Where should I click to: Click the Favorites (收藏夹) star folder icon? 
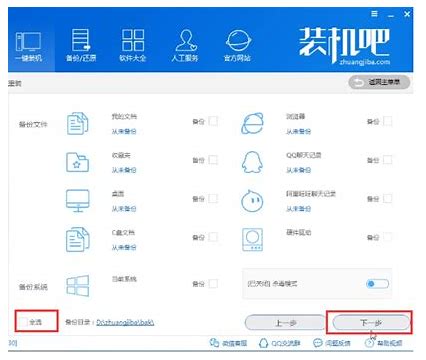[x=77, y=162]
